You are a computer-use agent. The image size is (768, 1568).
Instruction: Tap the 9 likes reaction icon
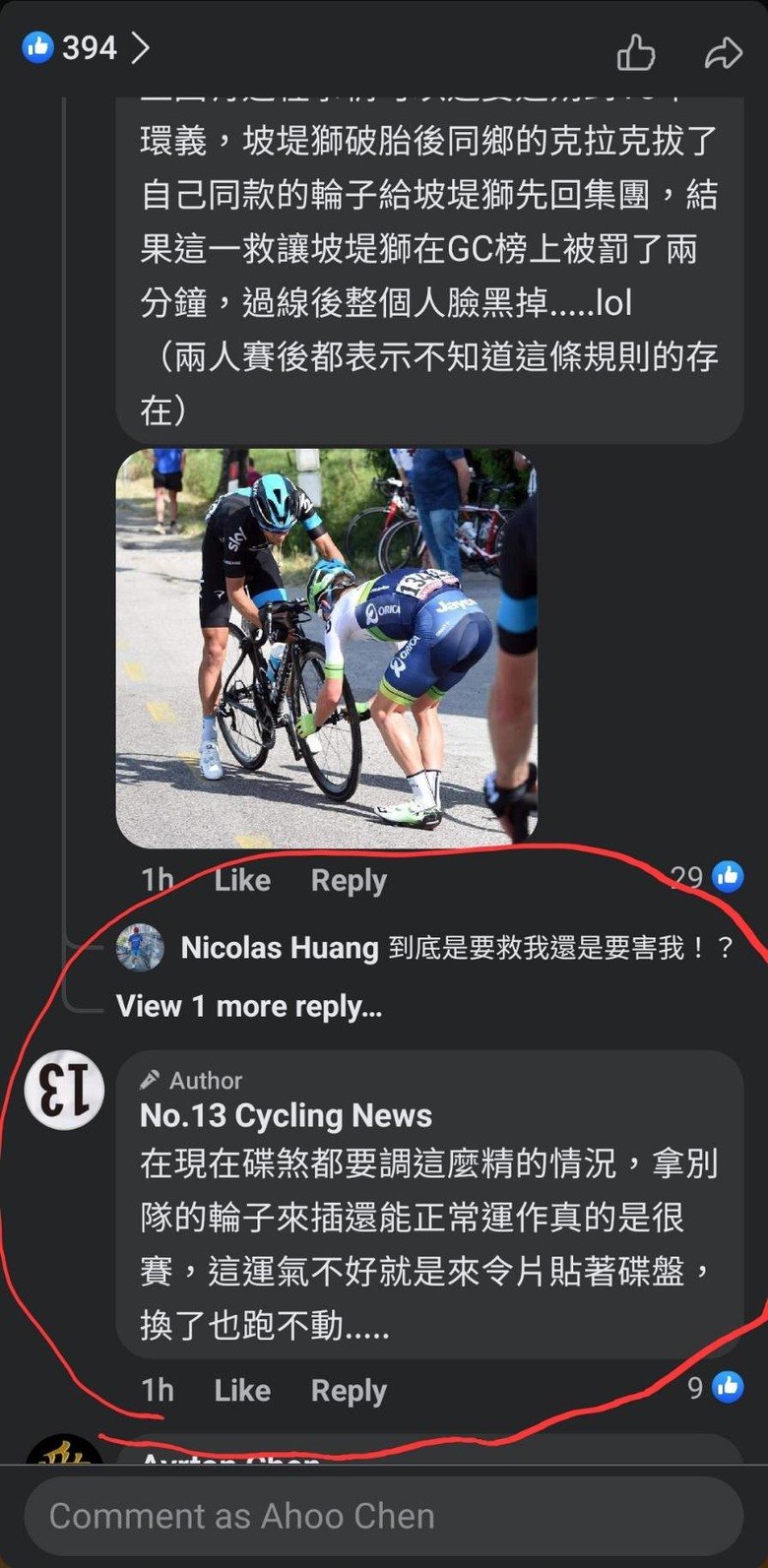(728, 1387)
